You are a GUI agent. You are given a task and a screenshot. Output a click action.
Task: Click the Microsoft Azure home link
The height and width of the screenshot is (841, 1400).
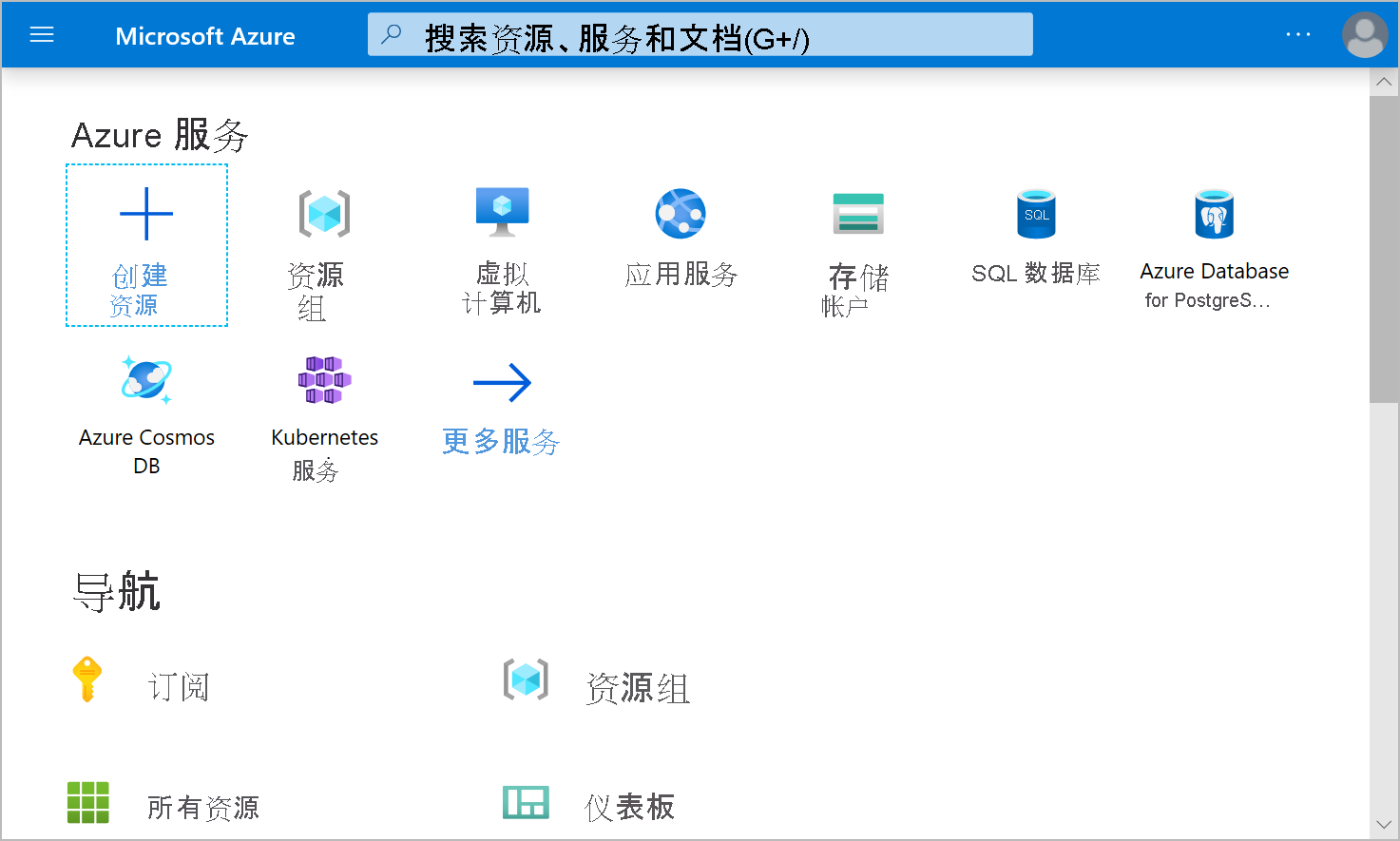click(x=205, y=36)
